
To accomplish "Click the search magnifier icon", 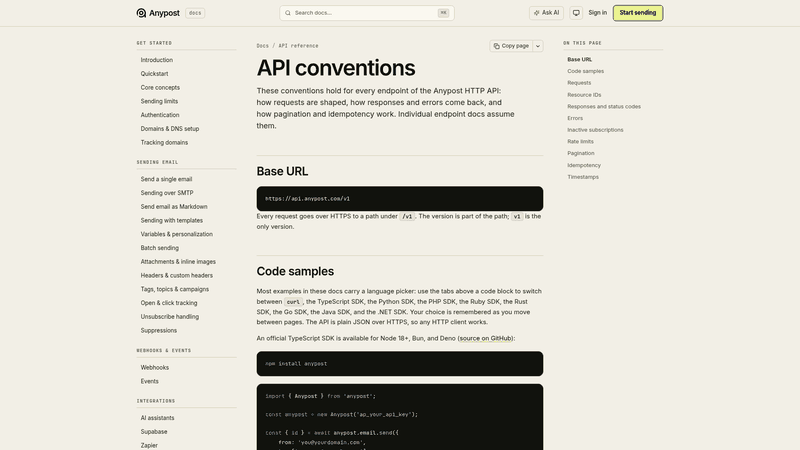I will coord(288,13).
